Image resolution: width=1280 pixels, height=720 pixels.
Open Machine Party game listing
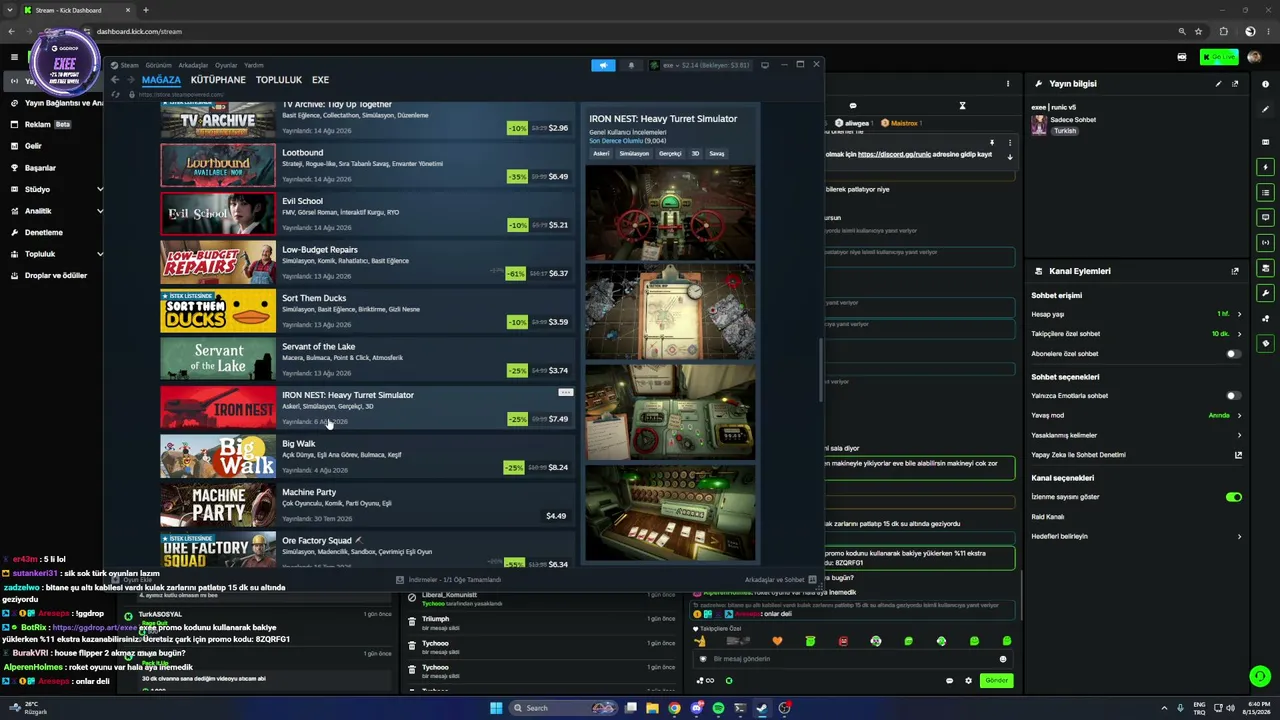[x=366, y=505]
